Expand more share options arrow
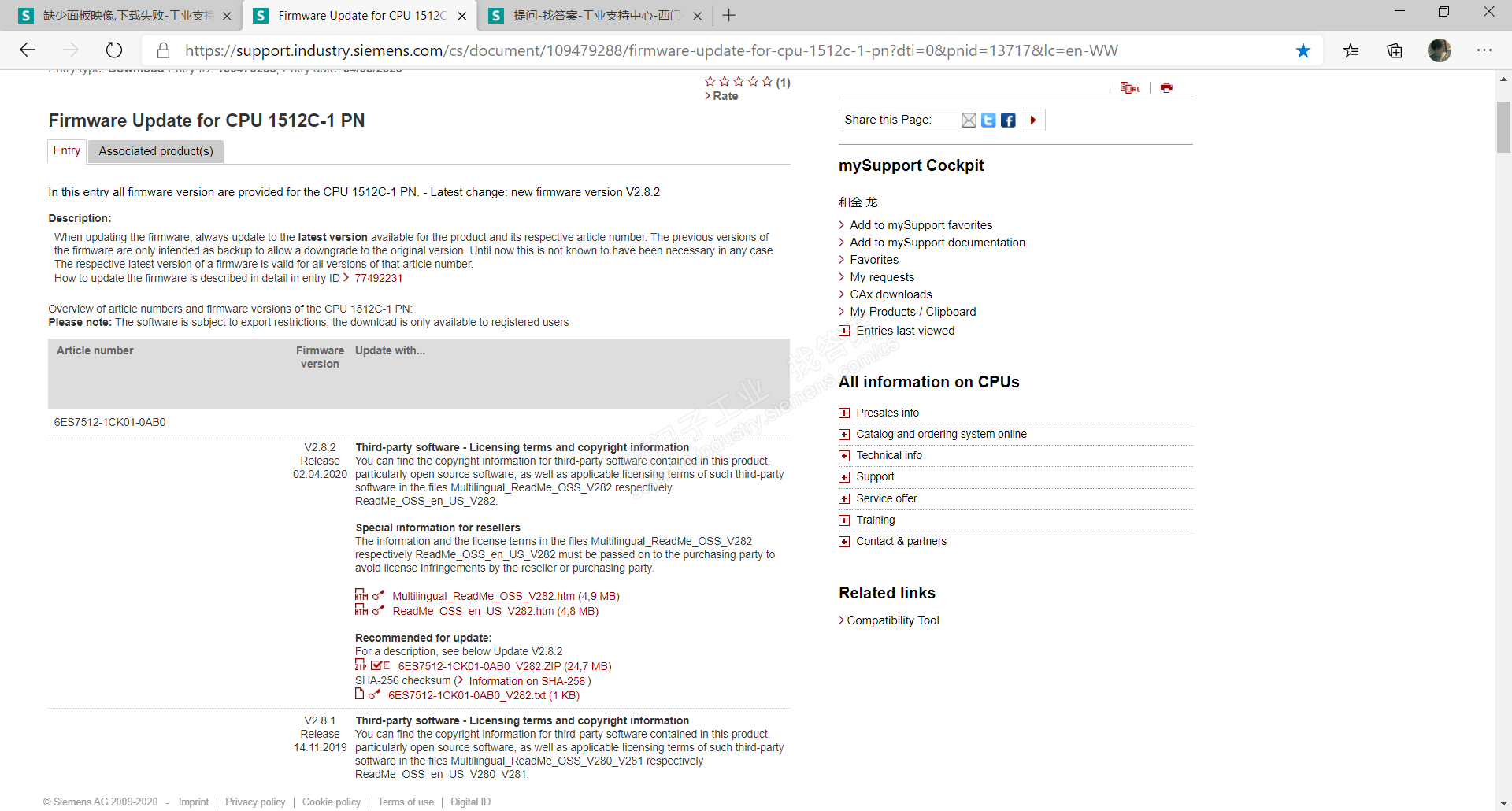1512x811 pixels. tap(1034, 120)
